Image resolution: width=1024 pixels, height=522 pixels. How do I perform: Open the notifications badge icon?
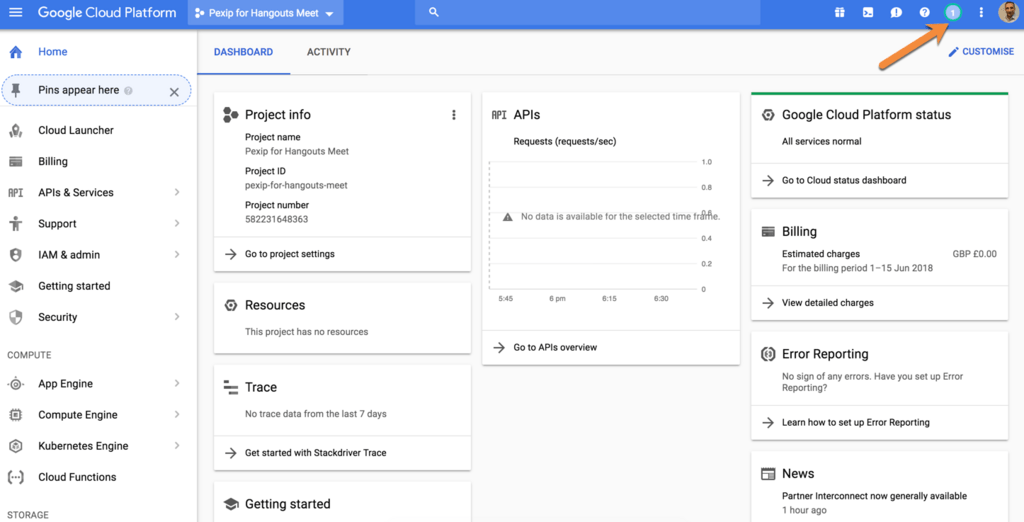point(952,12)
